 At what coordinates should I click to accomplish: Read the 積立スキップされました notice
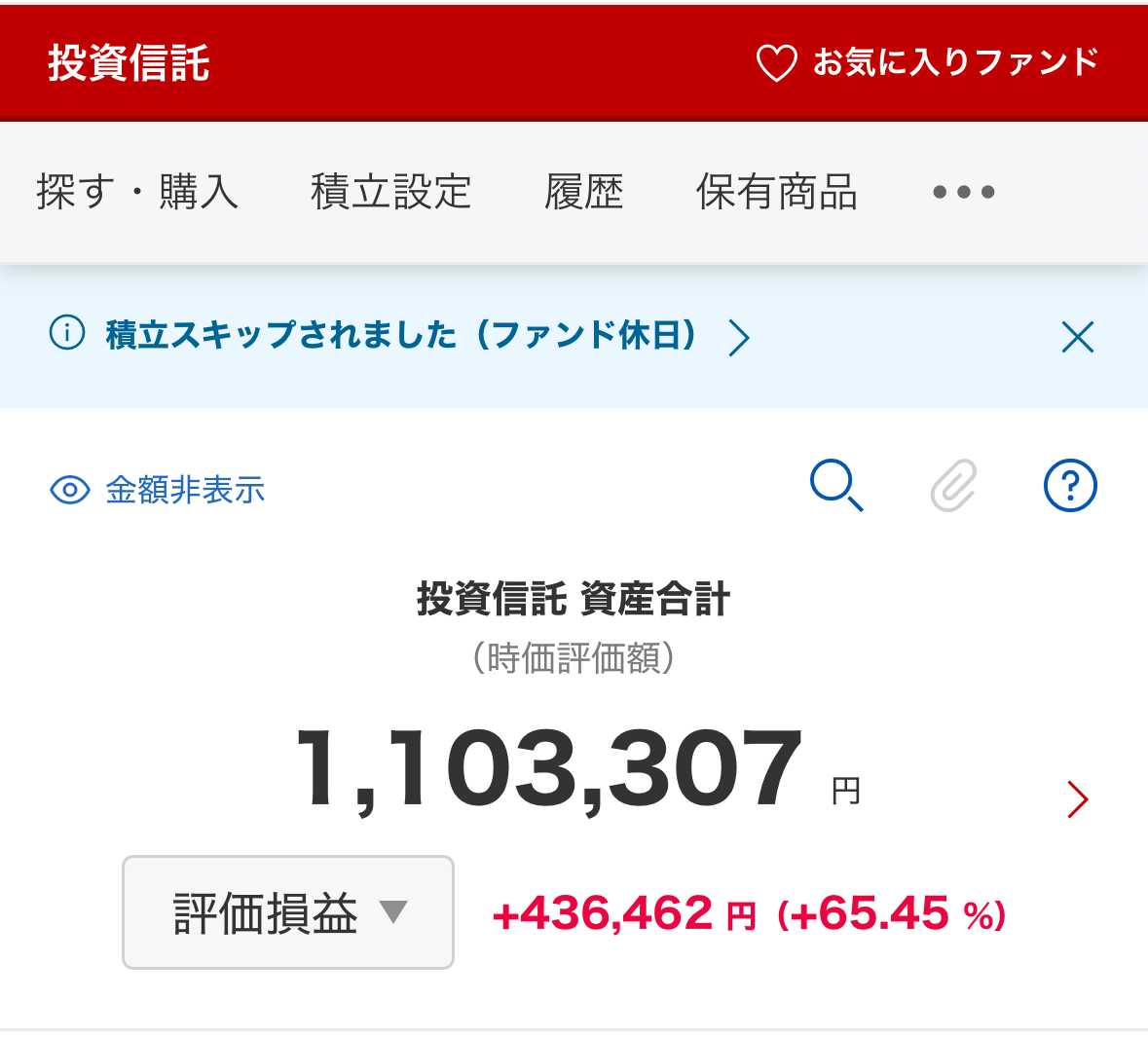coord(400,335)
